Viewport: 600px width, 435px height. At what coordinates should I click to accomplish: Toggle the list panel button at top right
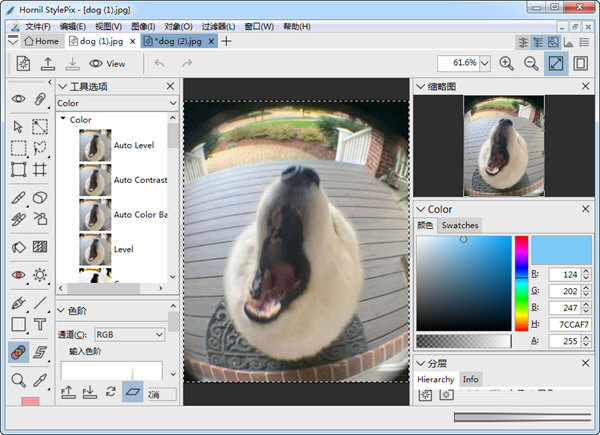coord(584,42)
